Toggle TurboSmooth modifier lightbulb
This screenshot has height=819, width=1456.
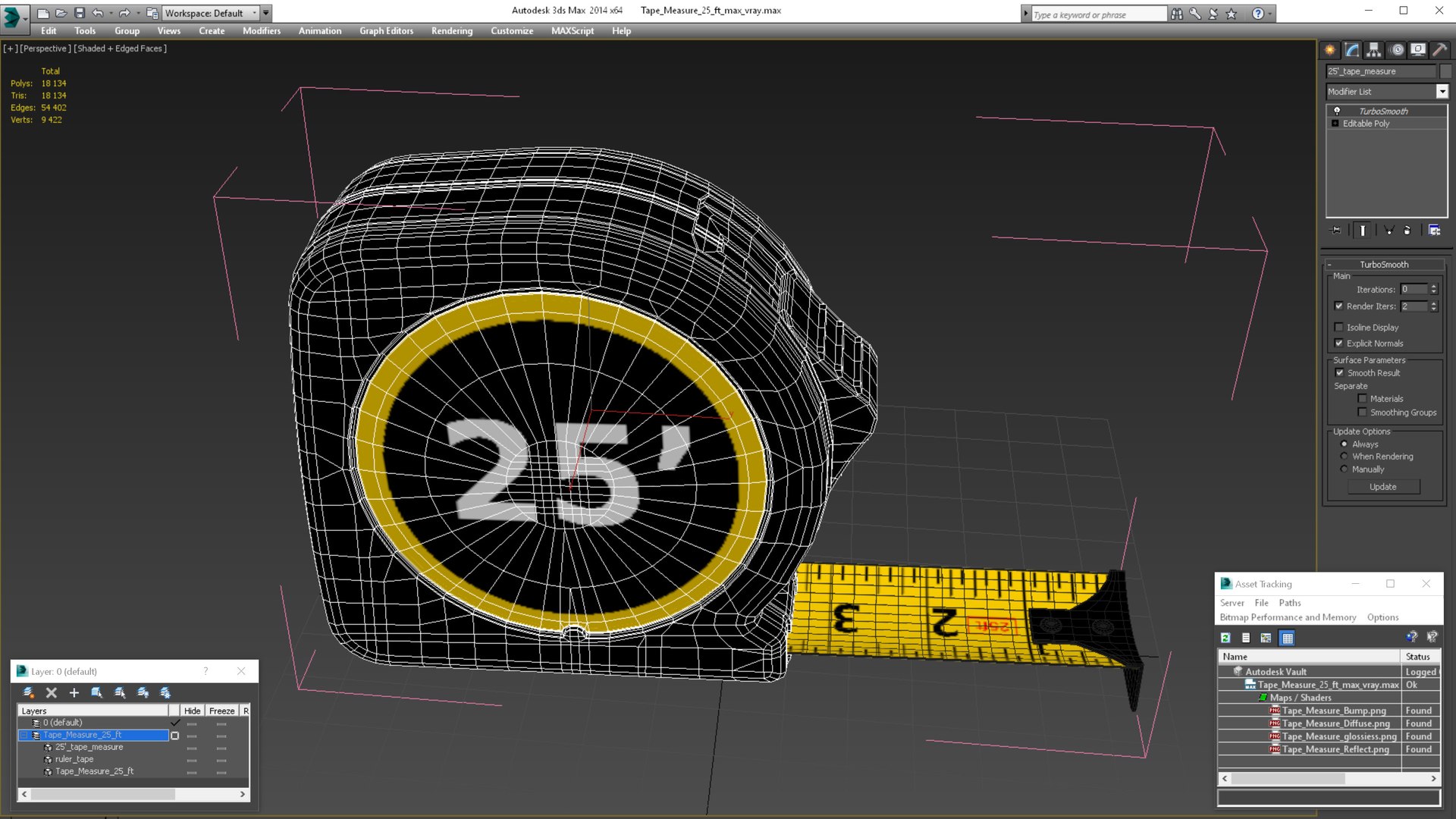tap(1337, 111)
